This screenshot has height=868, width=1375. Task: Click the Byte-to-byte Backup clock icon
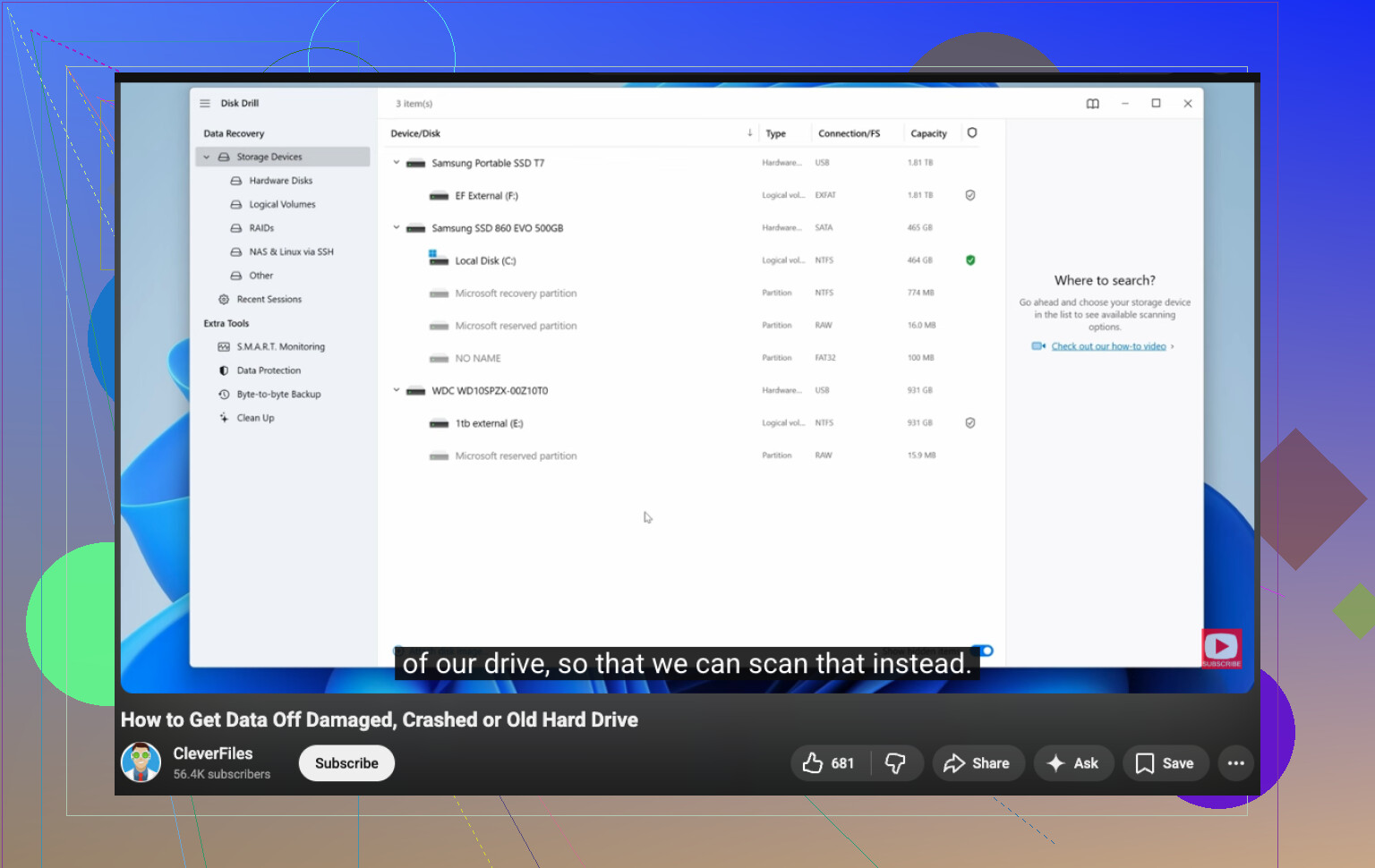click(x=224, y=395)
